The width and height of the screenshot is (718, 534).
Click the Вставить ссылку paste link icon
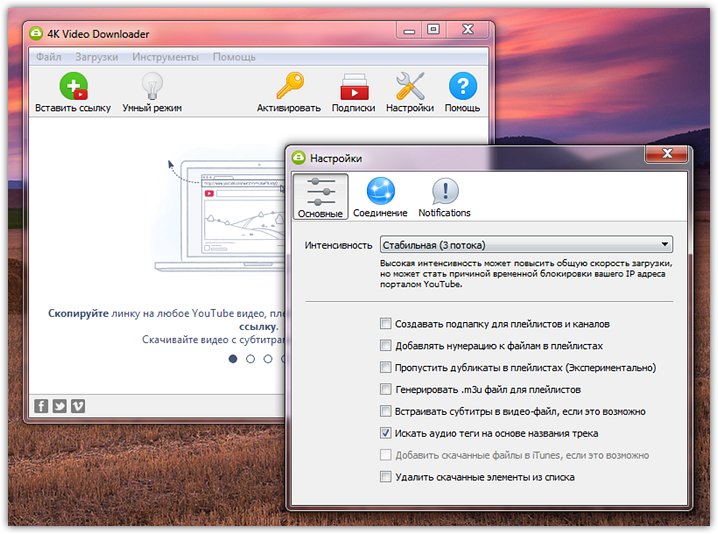click(x=73, y=86)
